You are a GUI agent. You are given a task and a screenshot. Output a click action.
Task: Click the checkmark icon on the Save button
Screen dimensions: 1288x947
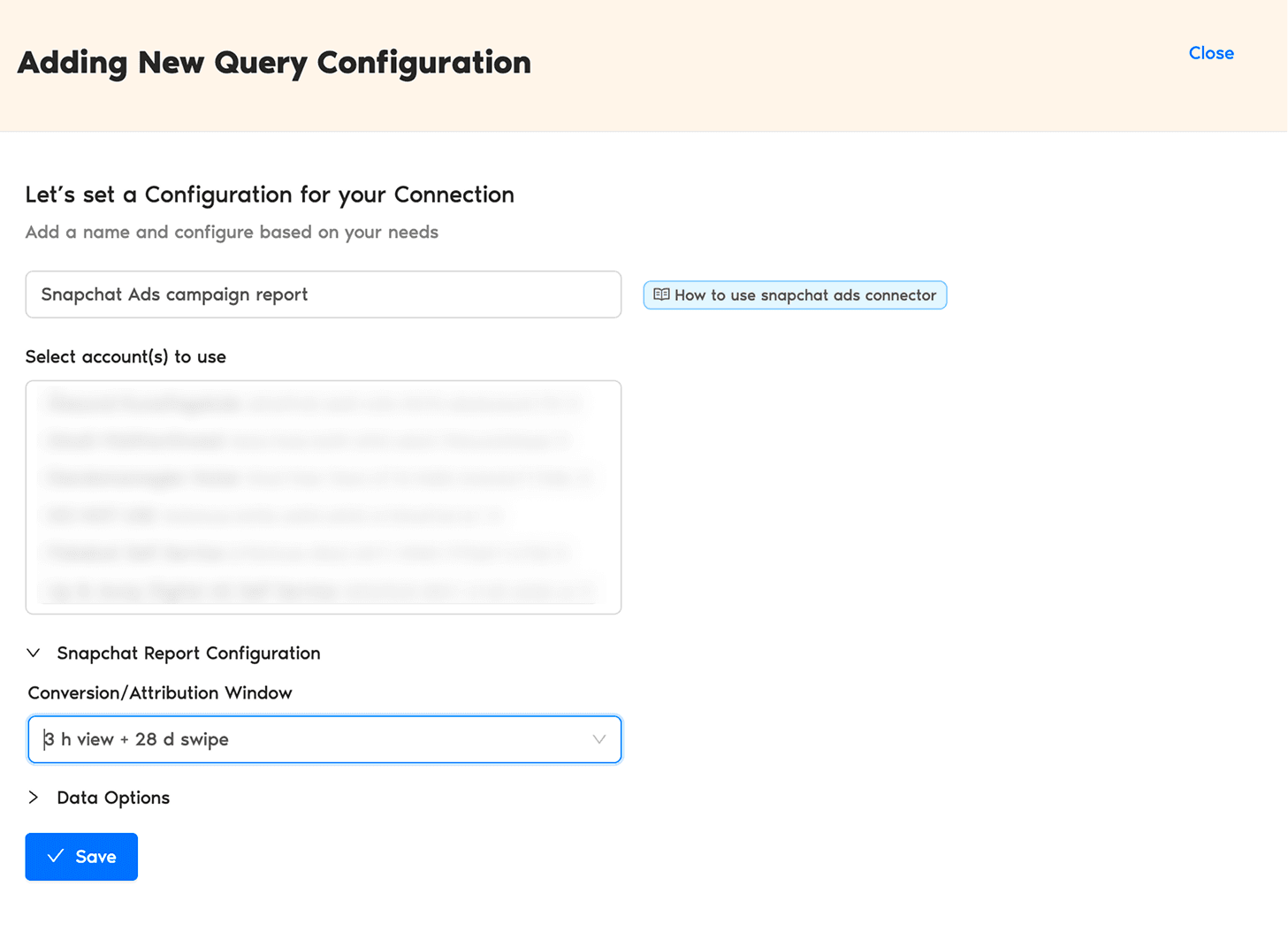pos(56,856)
